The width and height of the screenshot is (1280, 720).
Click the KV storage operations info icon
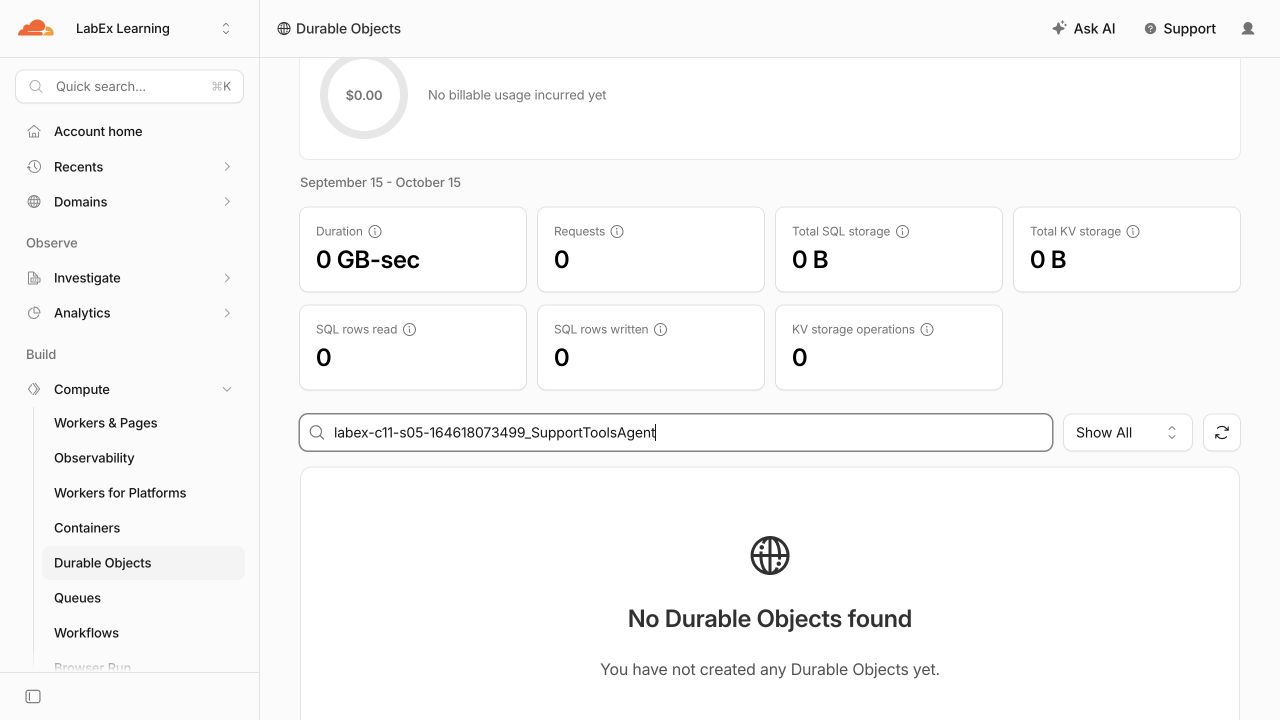(927, 329)
